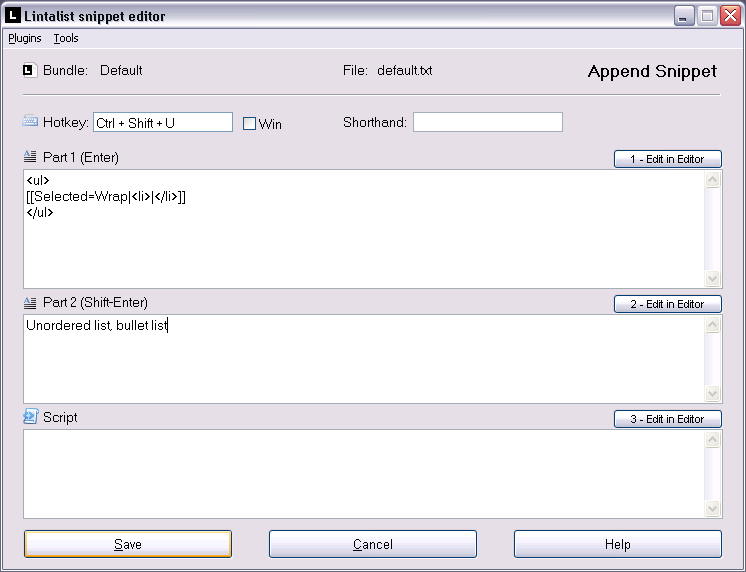This screenshot has width=746, height=572.
Task: Click the '[[Selected=Wrap|<li>|</li>]]' line
Action: [106, 197]
